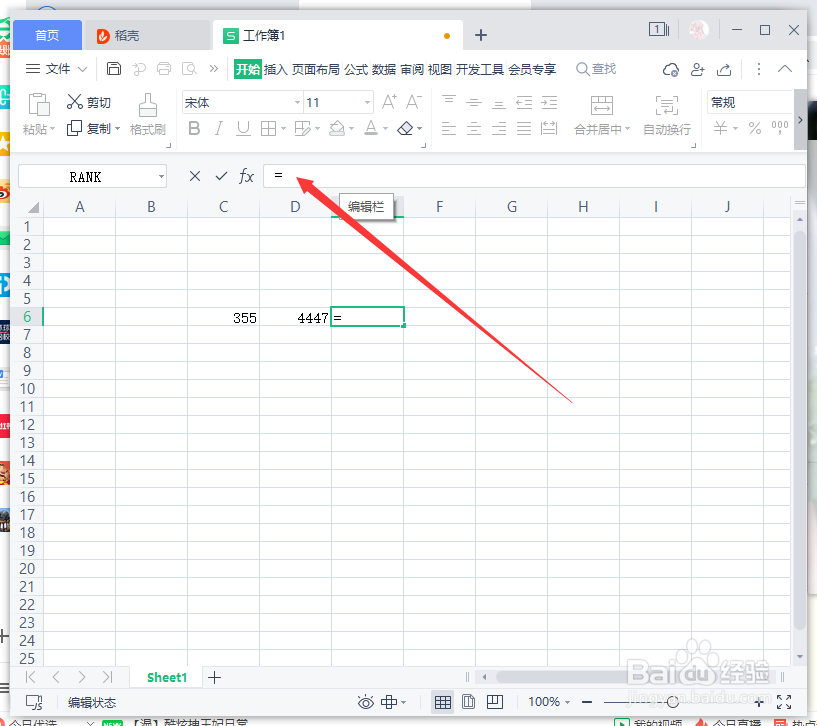The width and height of the screenshot is (817, 726).
Task: Cancel formula entry with X
Action: click(195, 176)
